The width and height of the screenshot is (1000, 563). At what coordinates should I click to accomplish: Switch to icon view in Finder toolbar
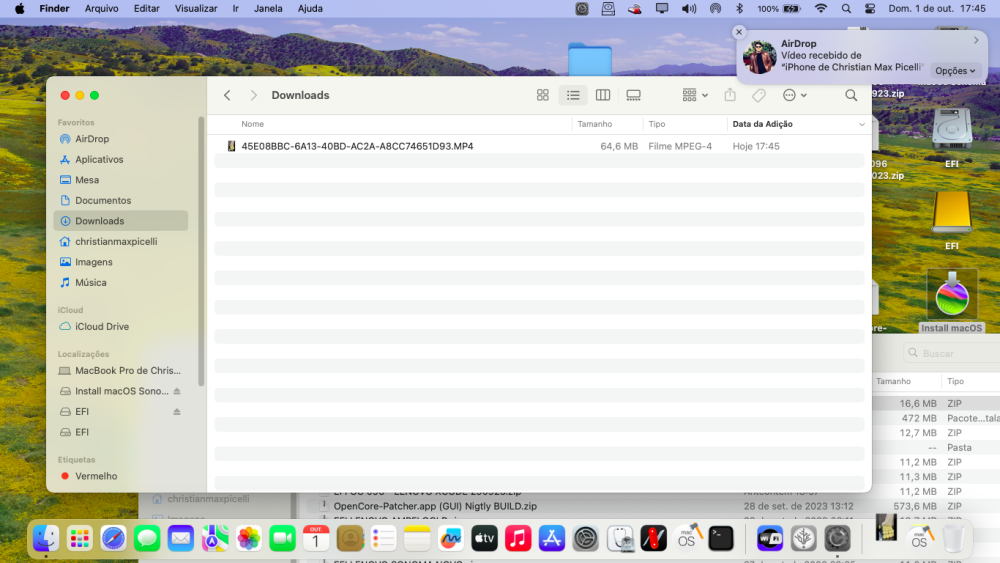point(543,95)
